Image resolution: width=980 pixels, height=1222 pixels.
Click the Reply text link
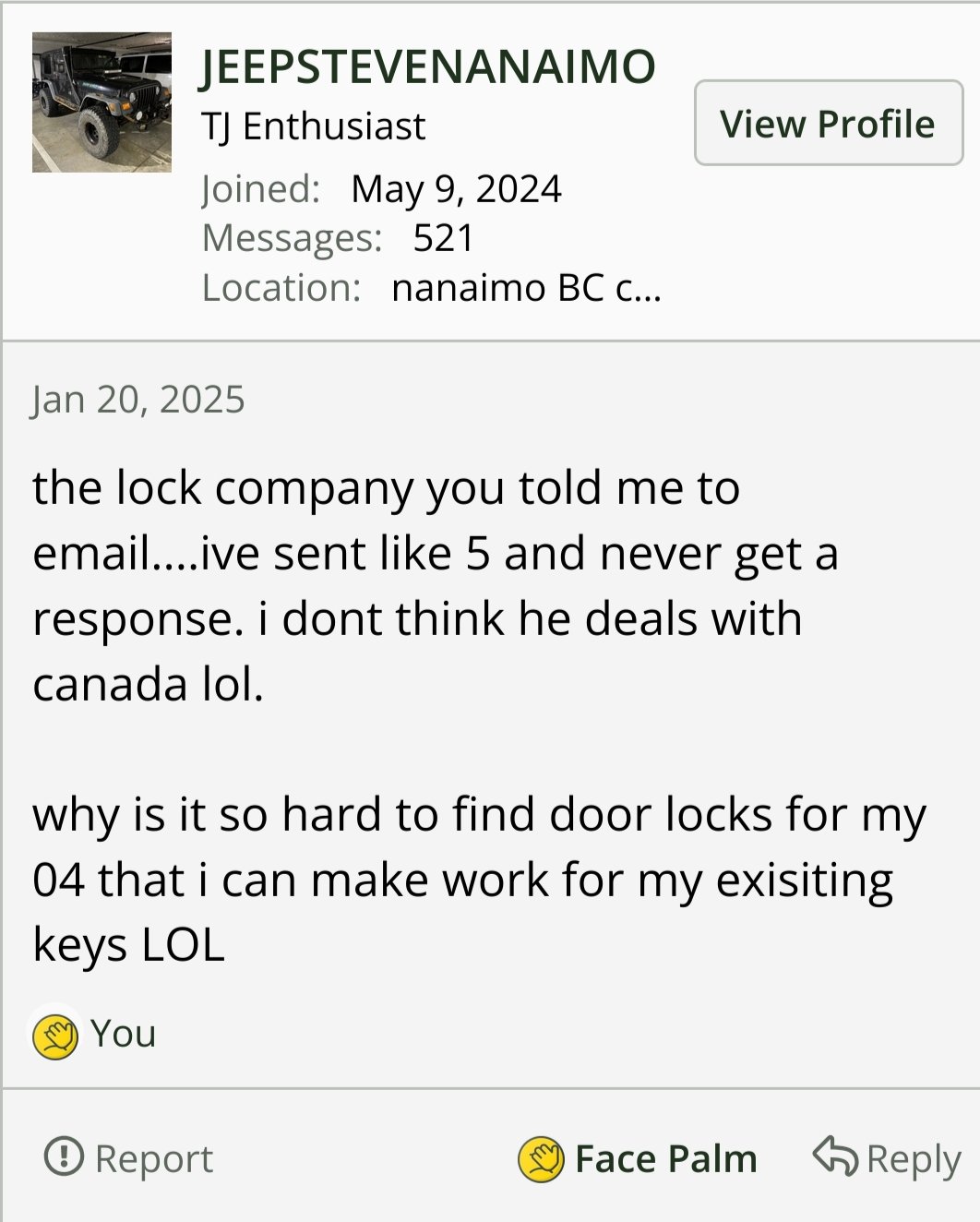(913, 1158)
